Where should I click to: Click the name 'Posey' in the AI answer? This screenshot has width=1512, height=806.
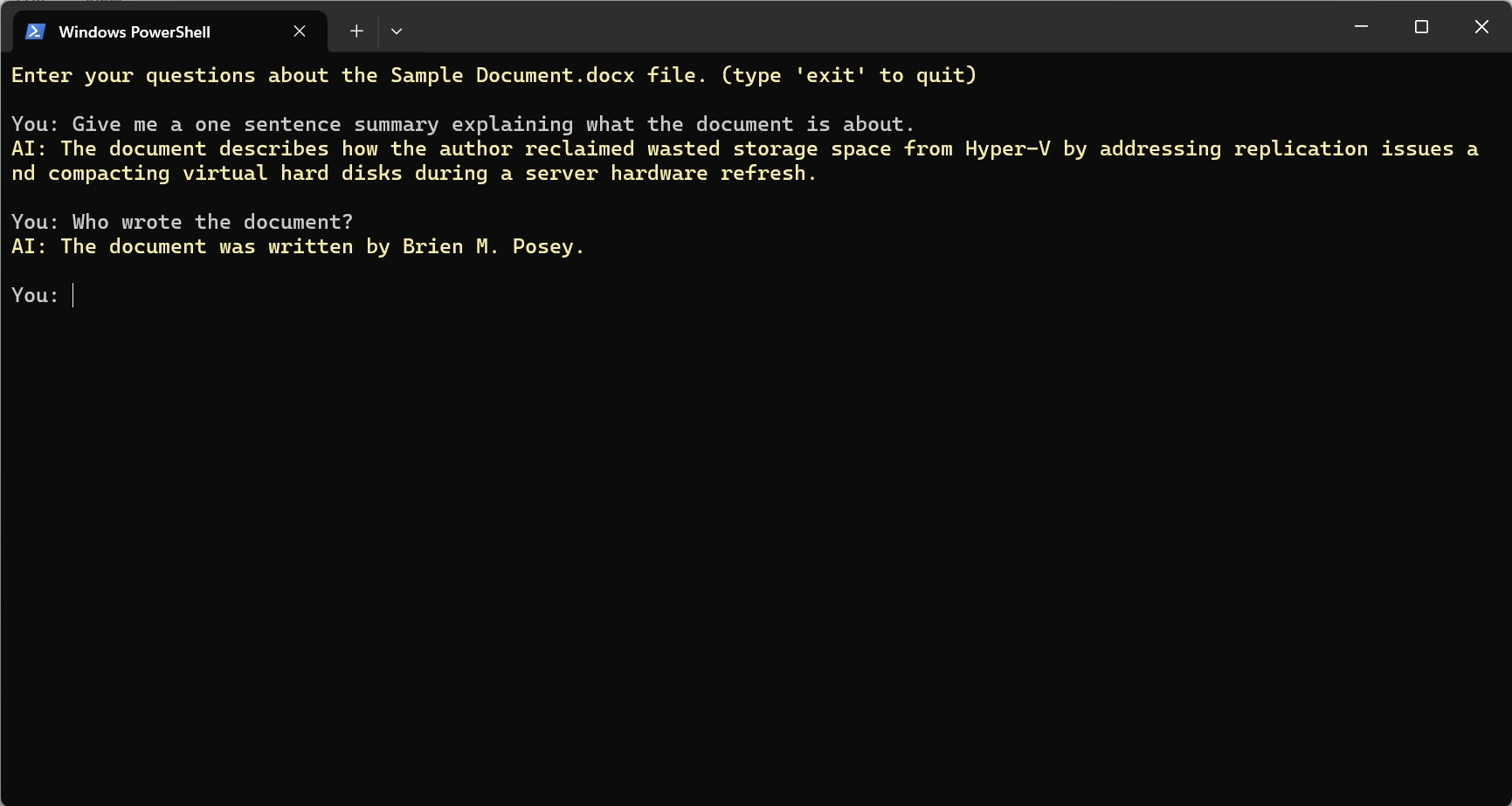click(542, 247)
